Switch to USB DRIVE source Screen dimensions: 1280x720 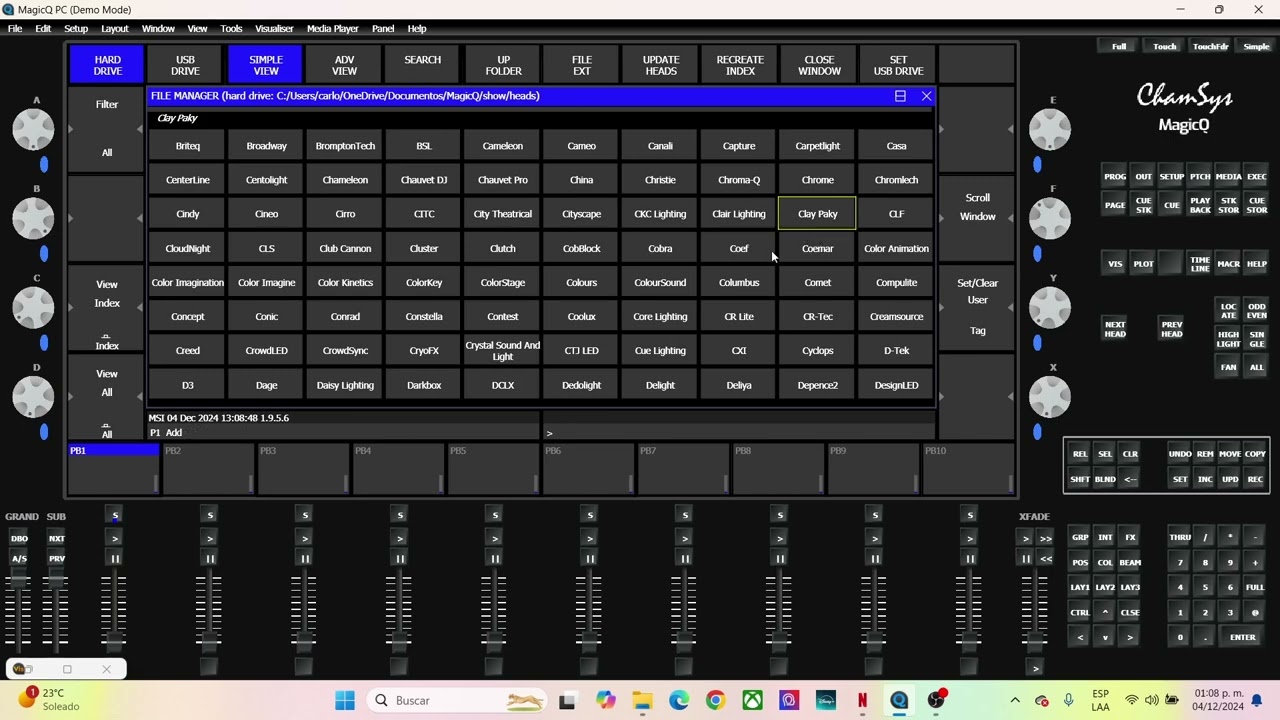tap(186, 65)
